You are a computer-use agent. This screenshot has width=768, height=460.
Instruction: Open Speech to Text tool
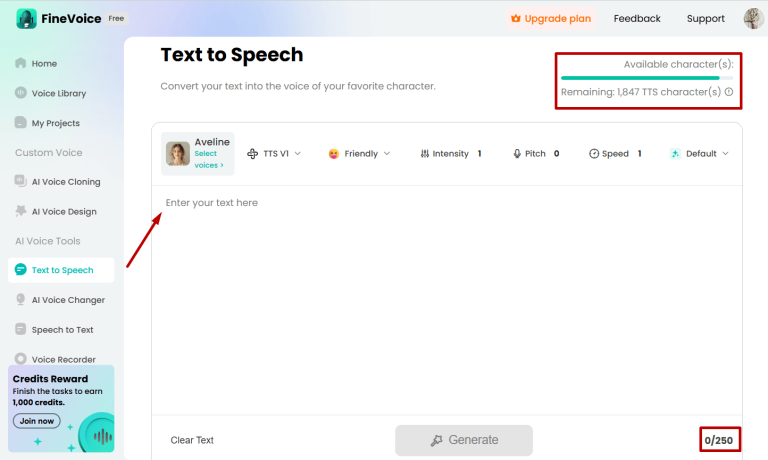coord(62,329)
